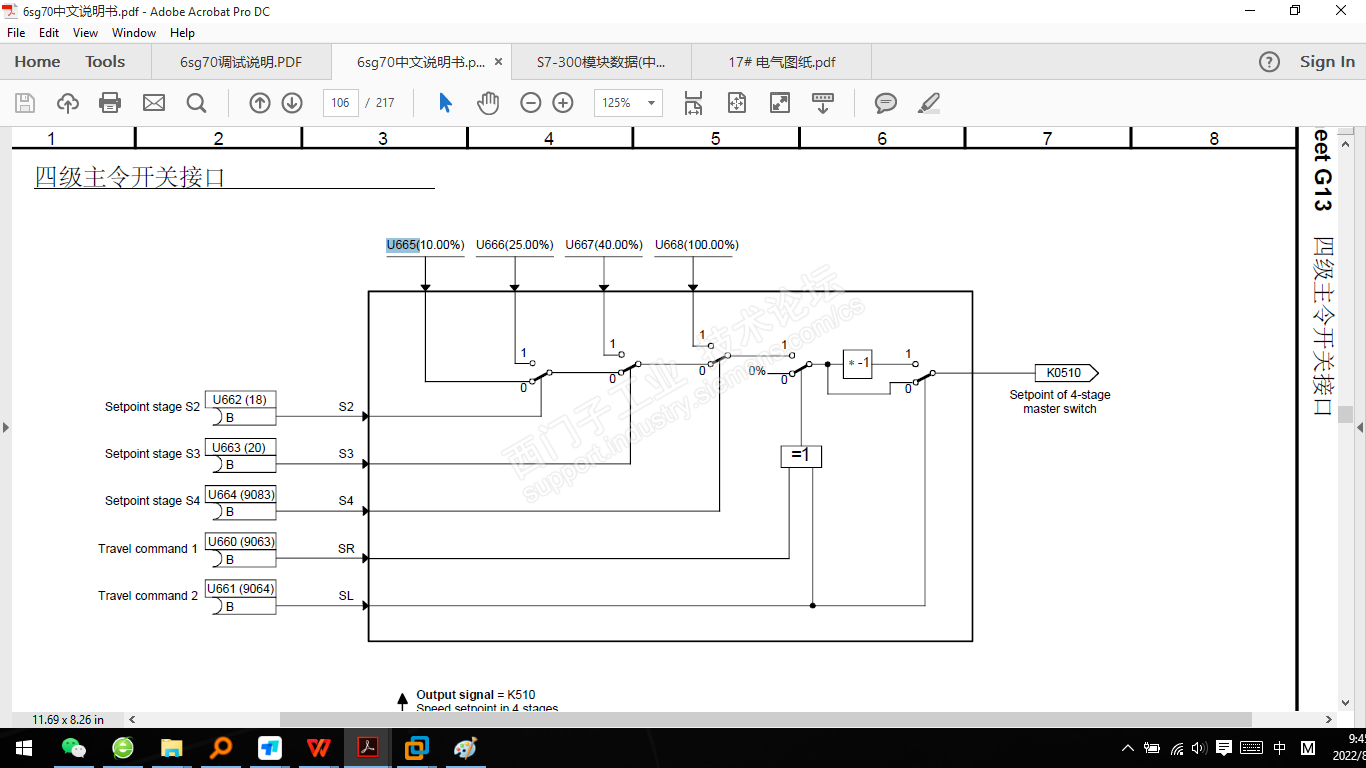Open the Help menu
Image resolution: width=1366 pixels, height=768 pixels.
(x=182, y=33)
